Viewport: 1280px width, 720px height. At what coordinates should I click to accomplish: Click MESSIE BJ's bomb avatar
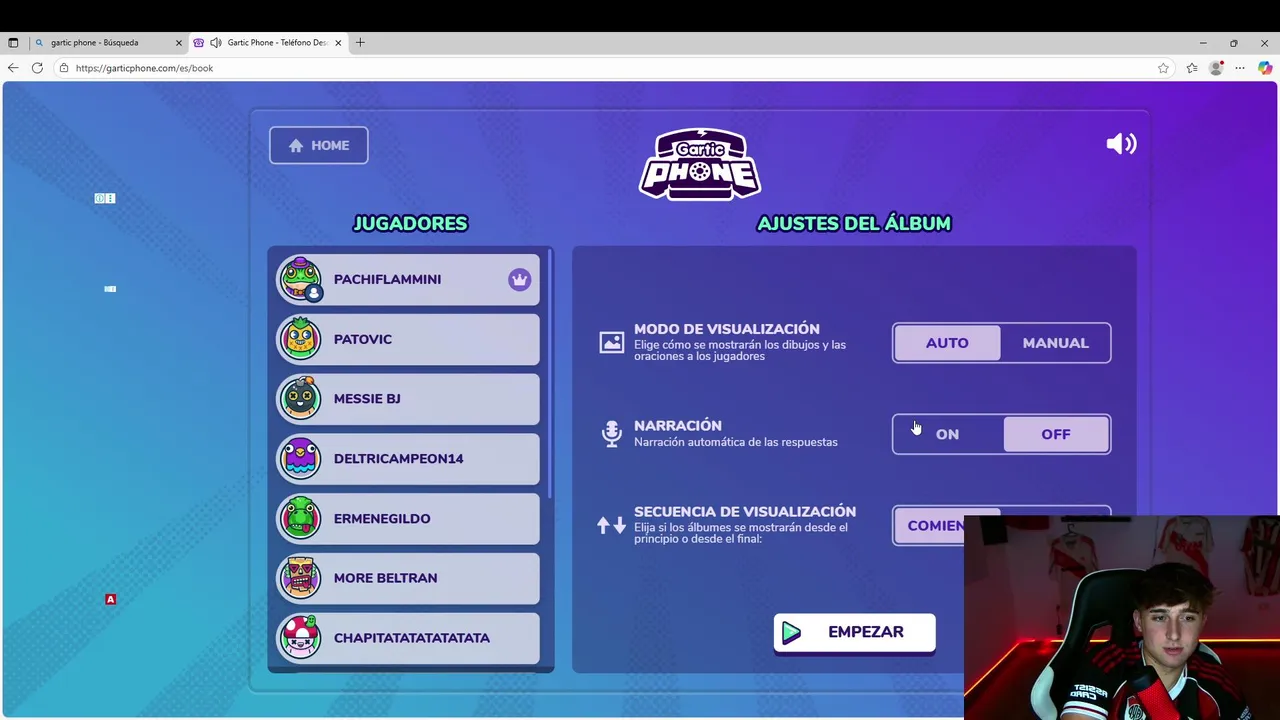coord(301,398)
